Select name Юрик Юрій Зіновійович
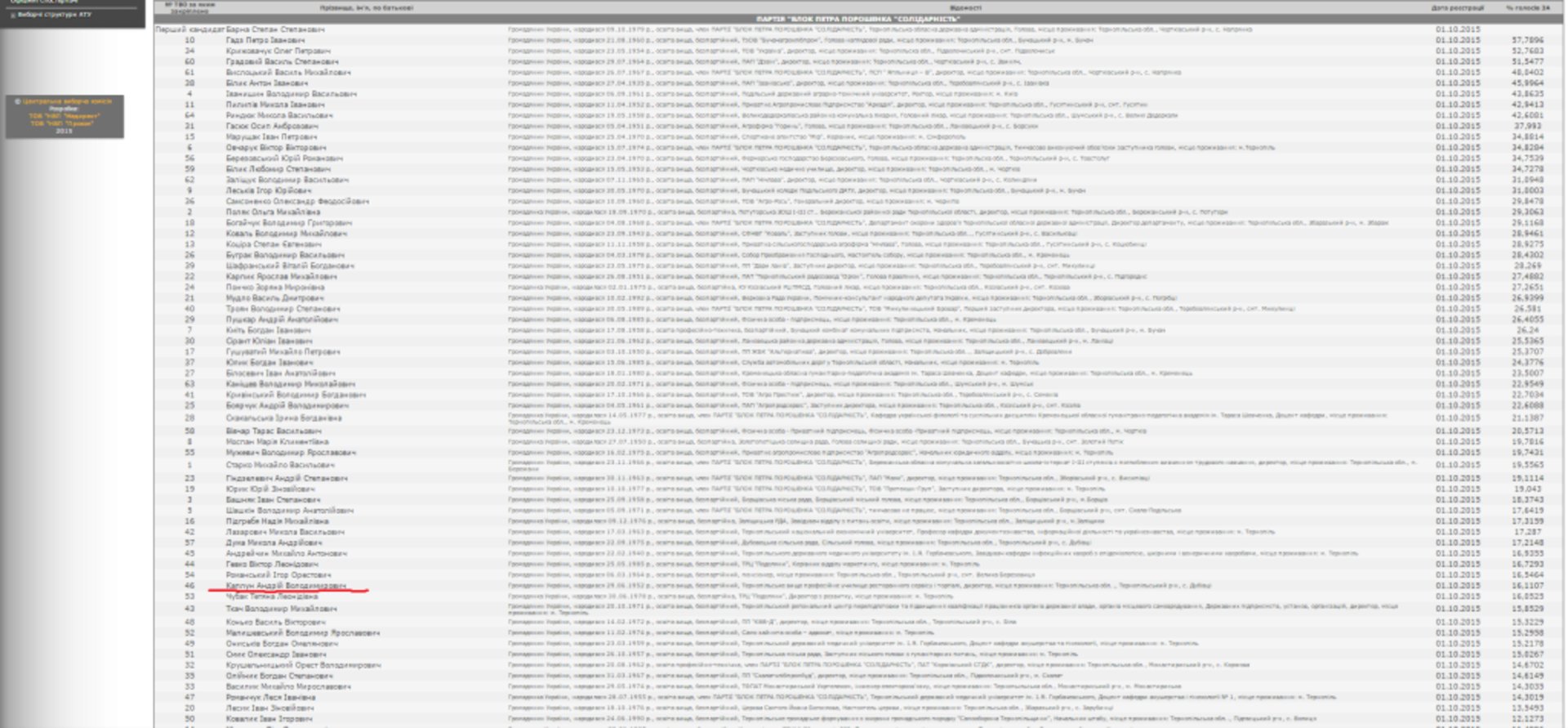The image size is (1568, 728). coord(270,489)
